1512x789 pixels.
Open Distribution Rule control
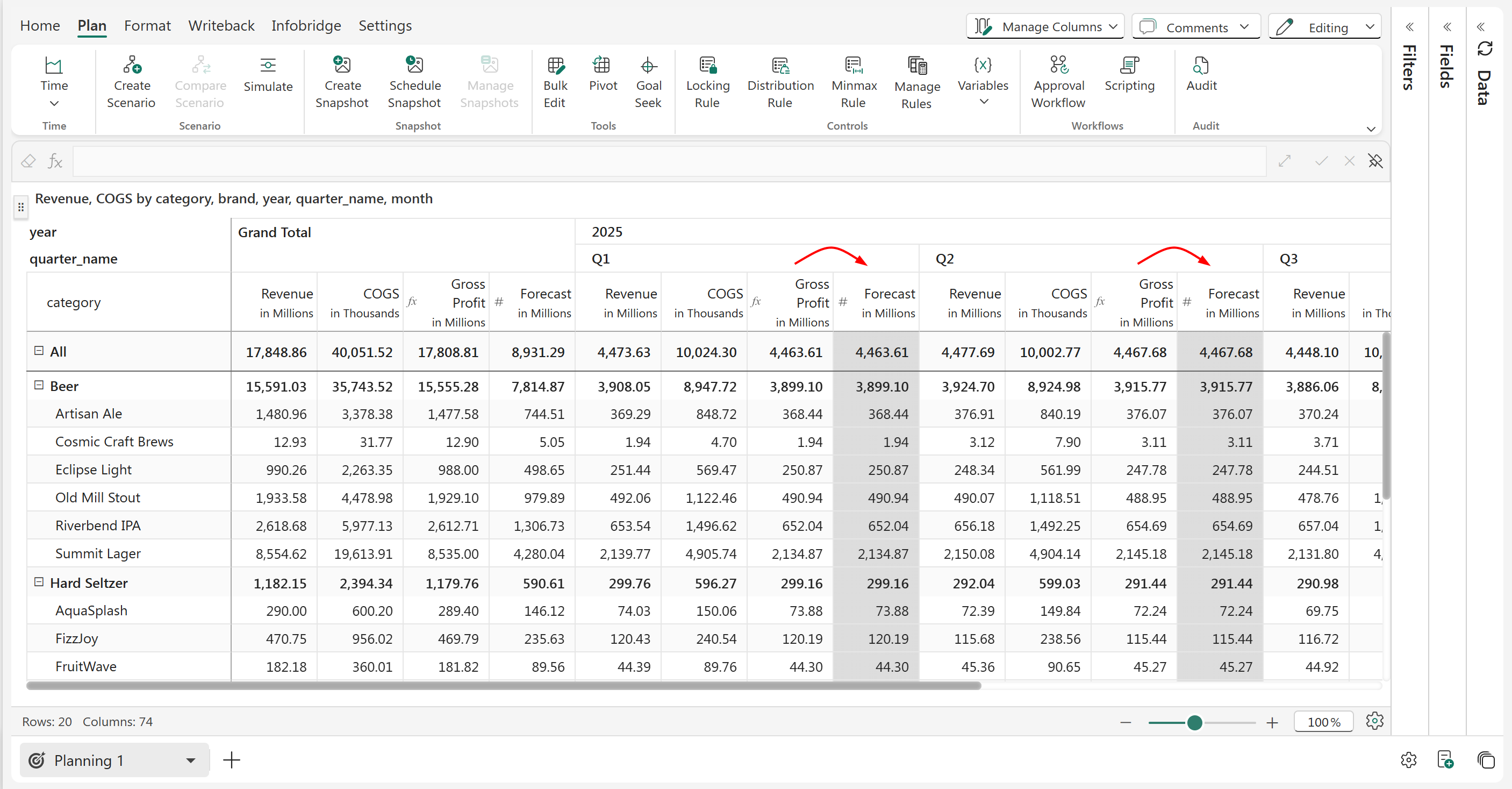pyautogui.click(x=780, y=82)
